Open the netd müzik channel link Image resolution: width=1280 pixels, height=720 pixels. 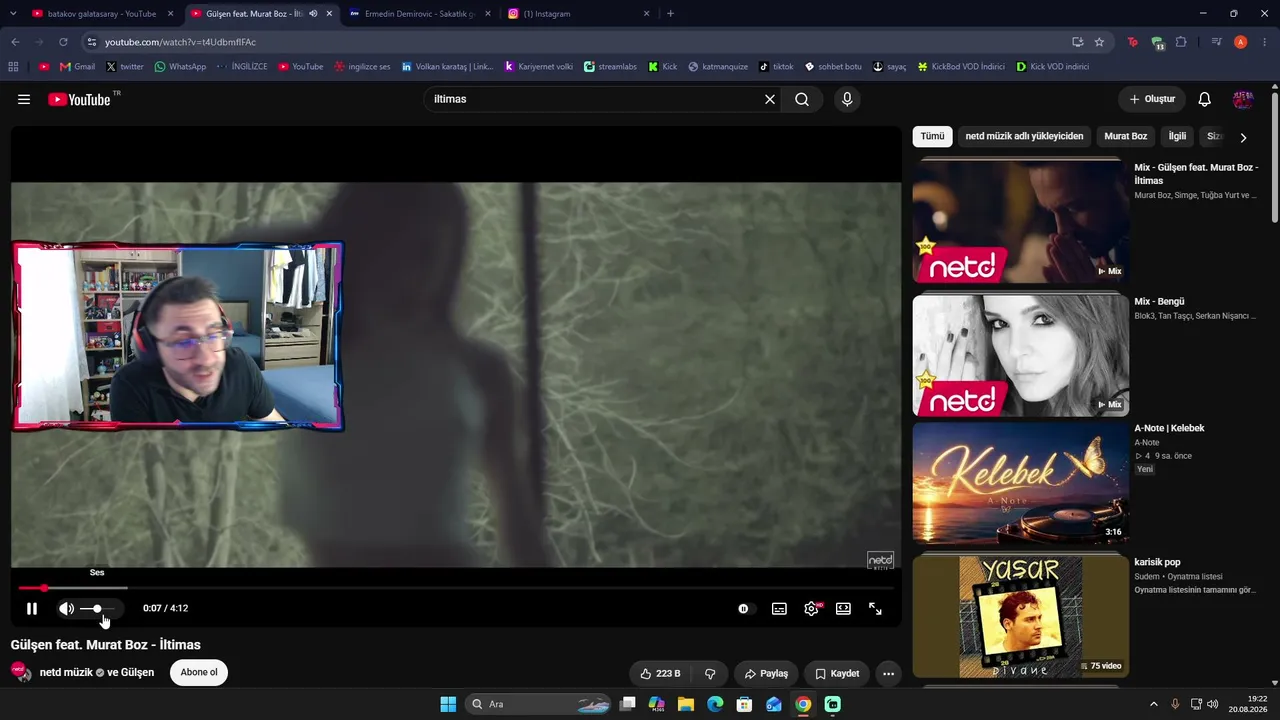[x=66, y=672]
